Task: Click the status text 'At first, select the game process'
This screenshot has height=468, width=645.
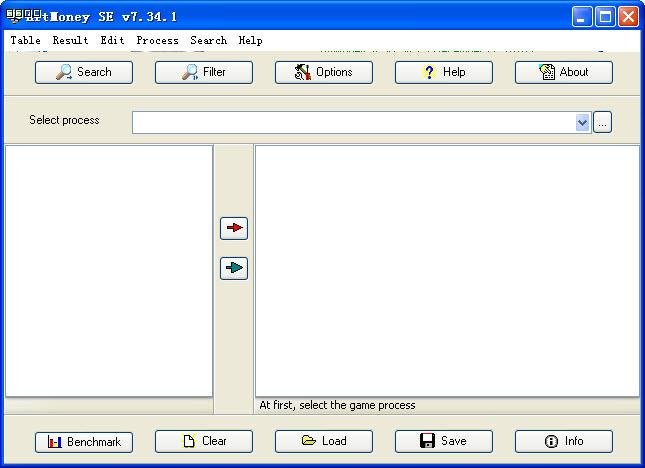Action: coord(337,405)
